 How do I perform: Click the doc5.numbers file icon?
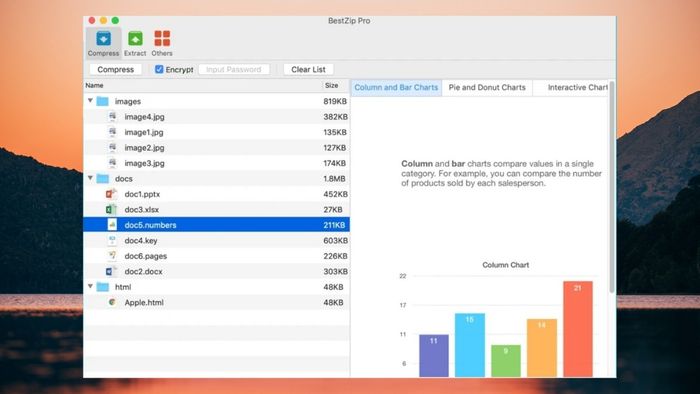(112, 225)
